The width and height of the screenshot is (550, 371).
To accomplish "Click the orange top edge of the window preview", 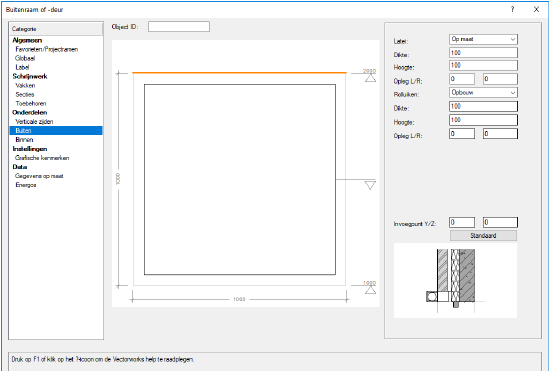I will click(240, 73).
